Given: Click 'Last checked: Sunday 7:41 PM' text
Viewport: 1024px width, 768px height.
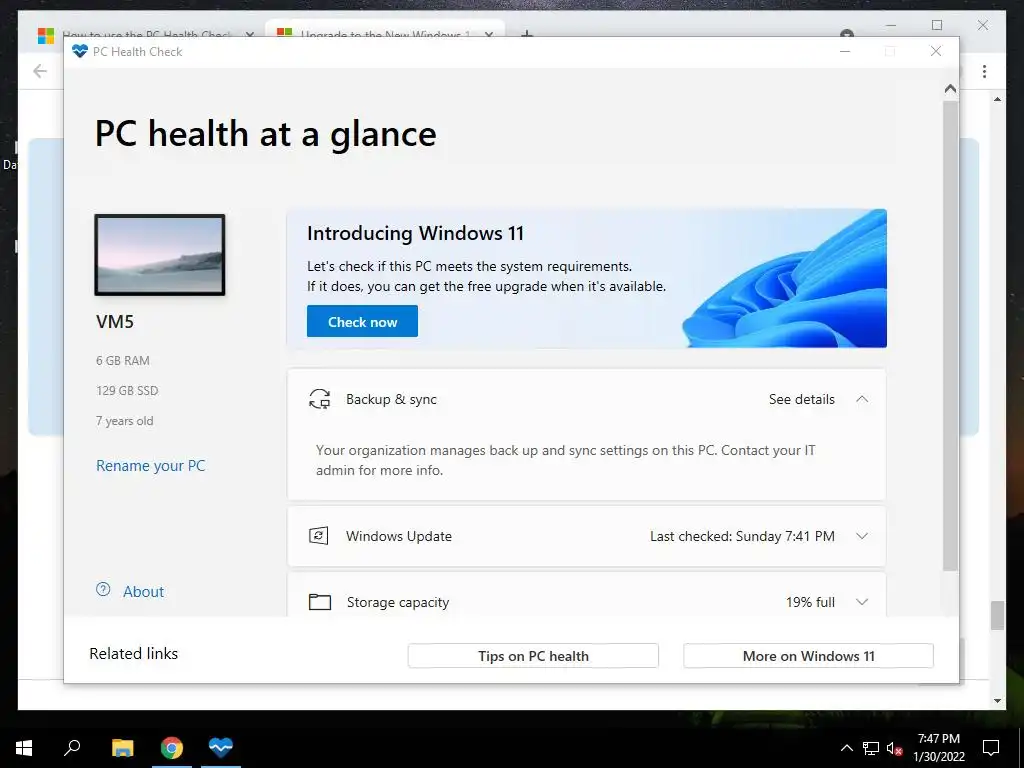Looking at the screenshot, I should (742, 536).
